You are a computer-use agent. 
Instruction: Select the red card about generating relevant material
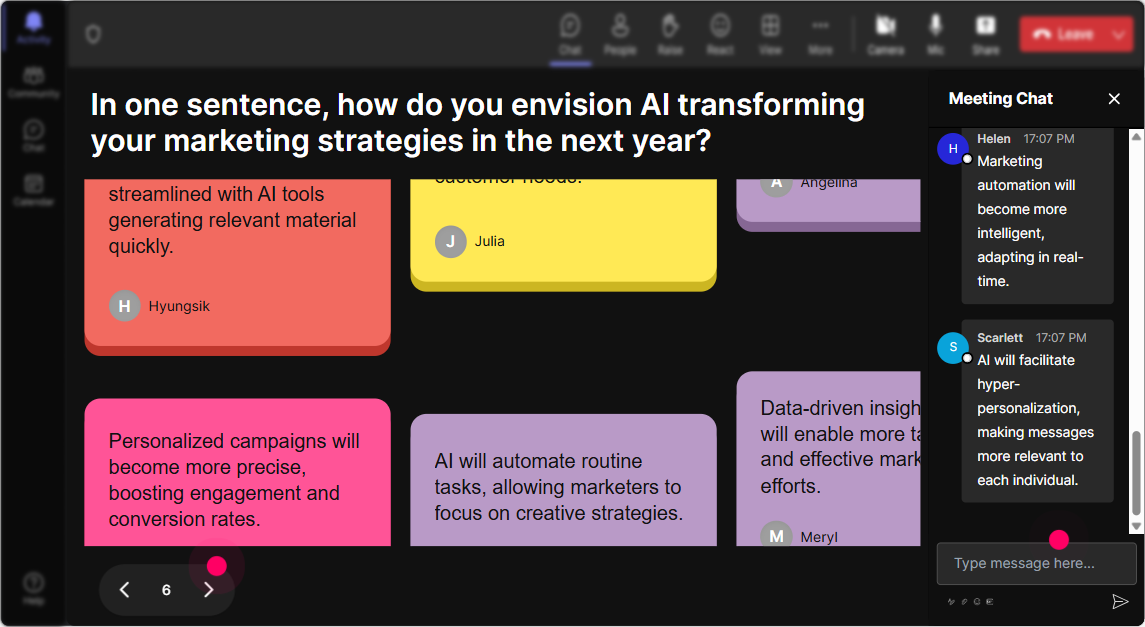(x=237, y=267)
